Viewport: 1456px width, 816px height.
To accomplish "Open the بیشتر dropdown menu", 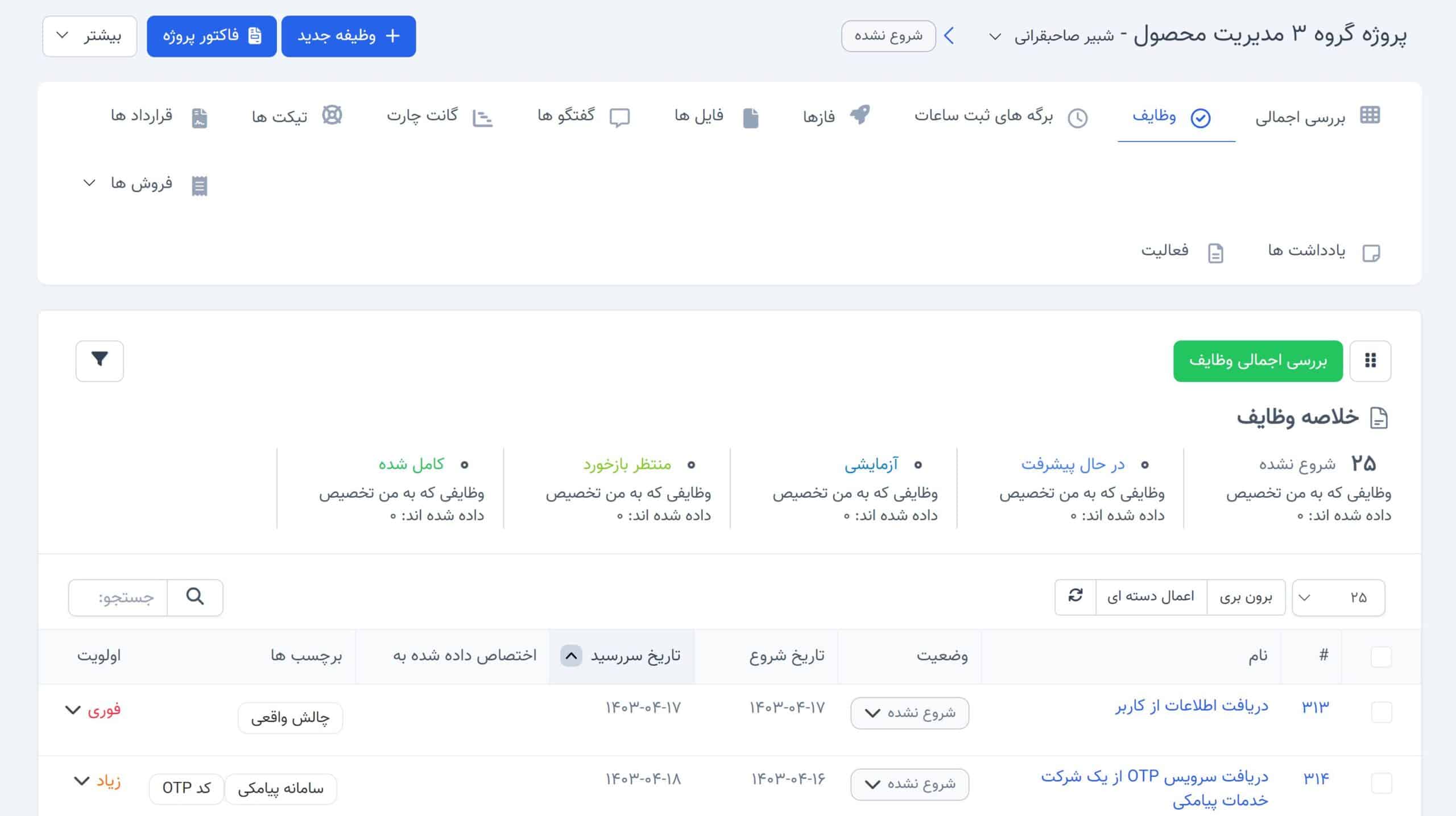I will click(x=90, y=36).
